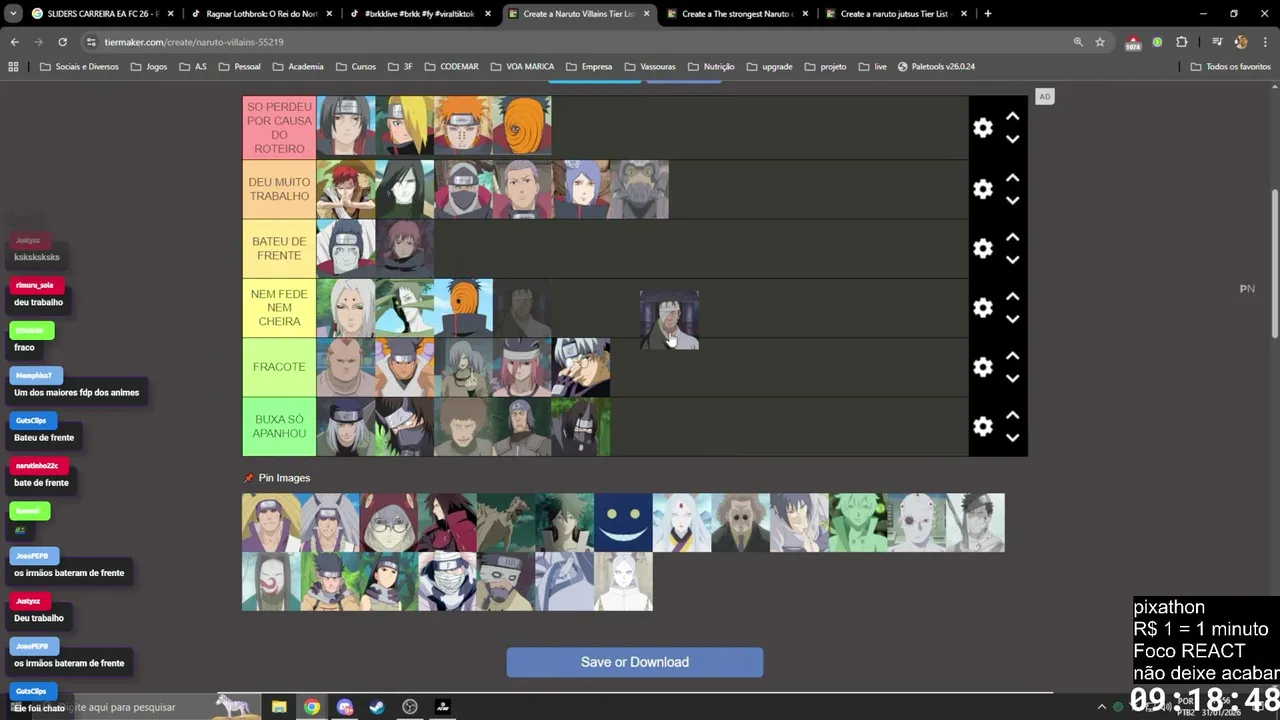Viewport: 1280px width, 720px height.
Task: Open CODEMAR bookmark folder
Action: click(x=451, y=67)
